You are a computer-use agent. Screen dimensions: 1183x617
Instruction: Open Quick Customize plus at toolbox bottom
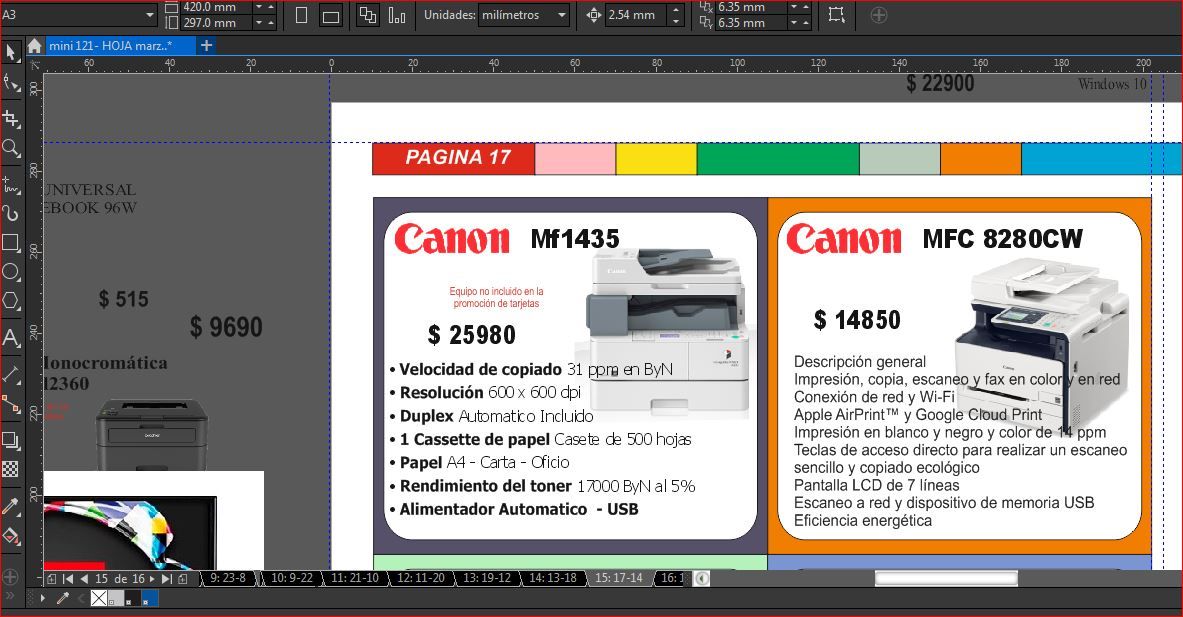[11, 577]
